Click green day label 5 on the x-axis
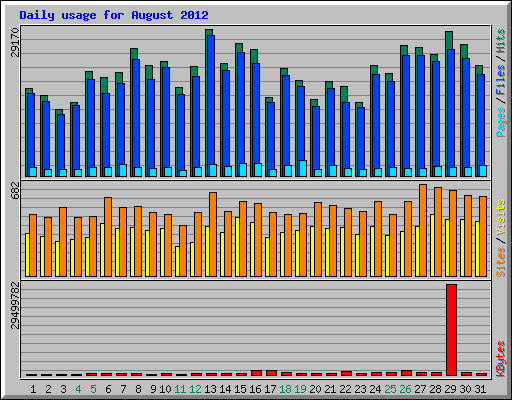This screenshot has width=512, height=400. coord(93,389)
